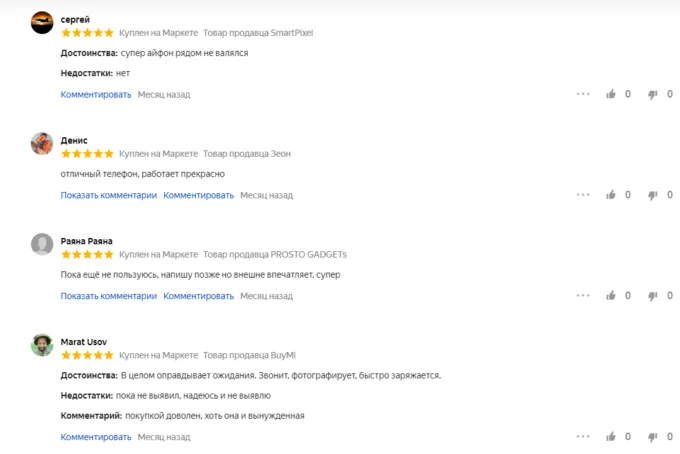Open three-dot menu on Раяна Раяна's review
680x454 pixels.
[x=583, y=296]
